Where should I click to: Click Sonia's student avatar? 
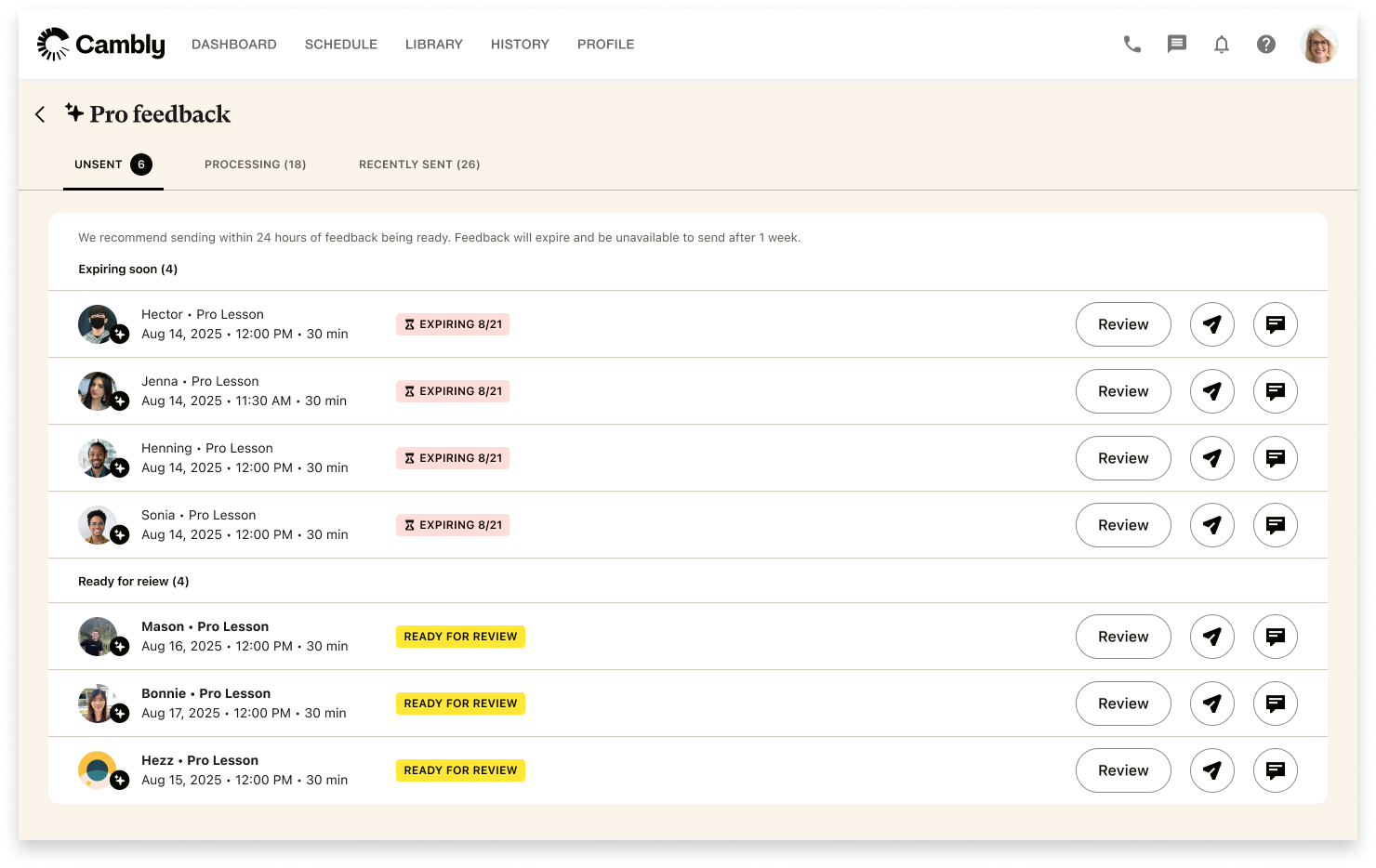pyautogui.click(x=98, y=525)
